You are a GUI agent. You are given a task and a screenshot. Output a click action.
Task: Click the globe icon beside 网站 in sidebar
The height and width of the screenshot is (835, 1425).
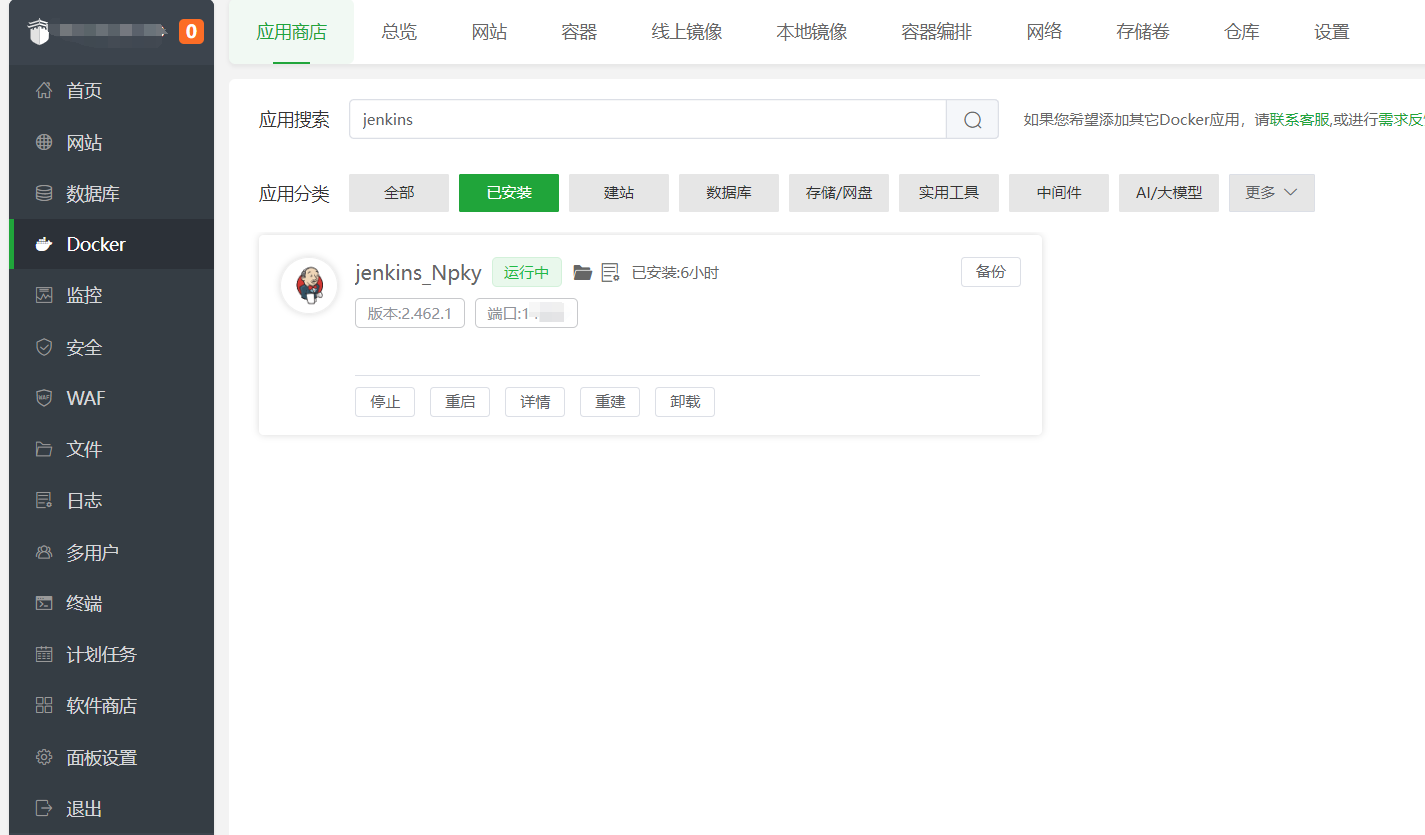pyautogui.click(x=43, y=142)
